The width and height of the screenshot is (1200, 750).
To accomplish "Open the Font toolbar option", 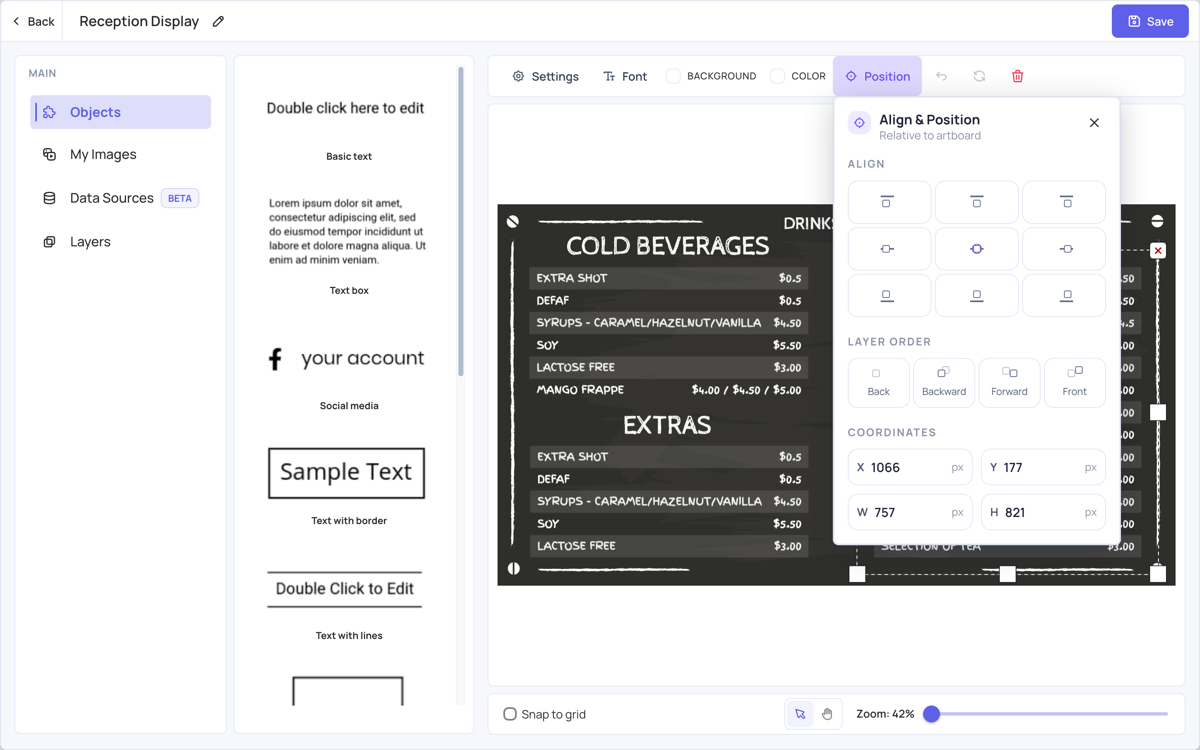I will (625, 76).
